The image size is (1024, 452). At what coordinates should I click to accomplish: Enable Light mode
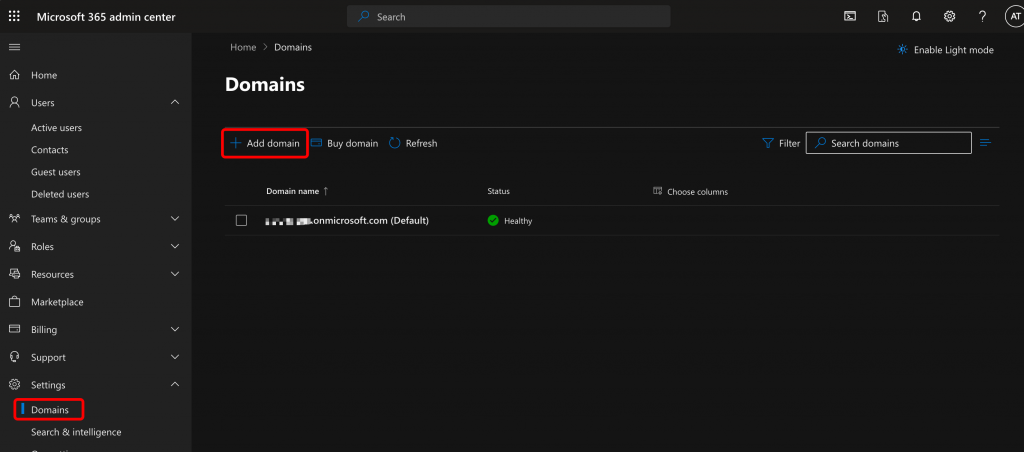(x=945, y=50)
